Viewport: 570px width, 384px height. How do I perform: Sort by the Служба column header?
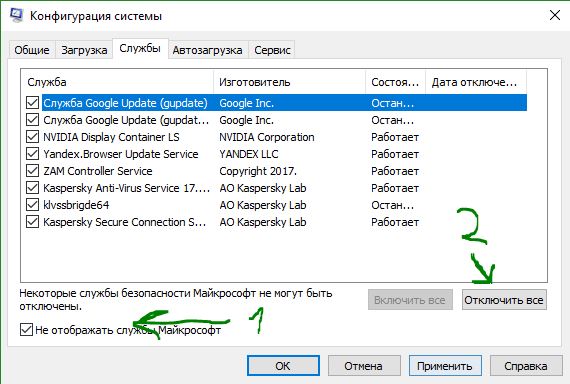117,82
